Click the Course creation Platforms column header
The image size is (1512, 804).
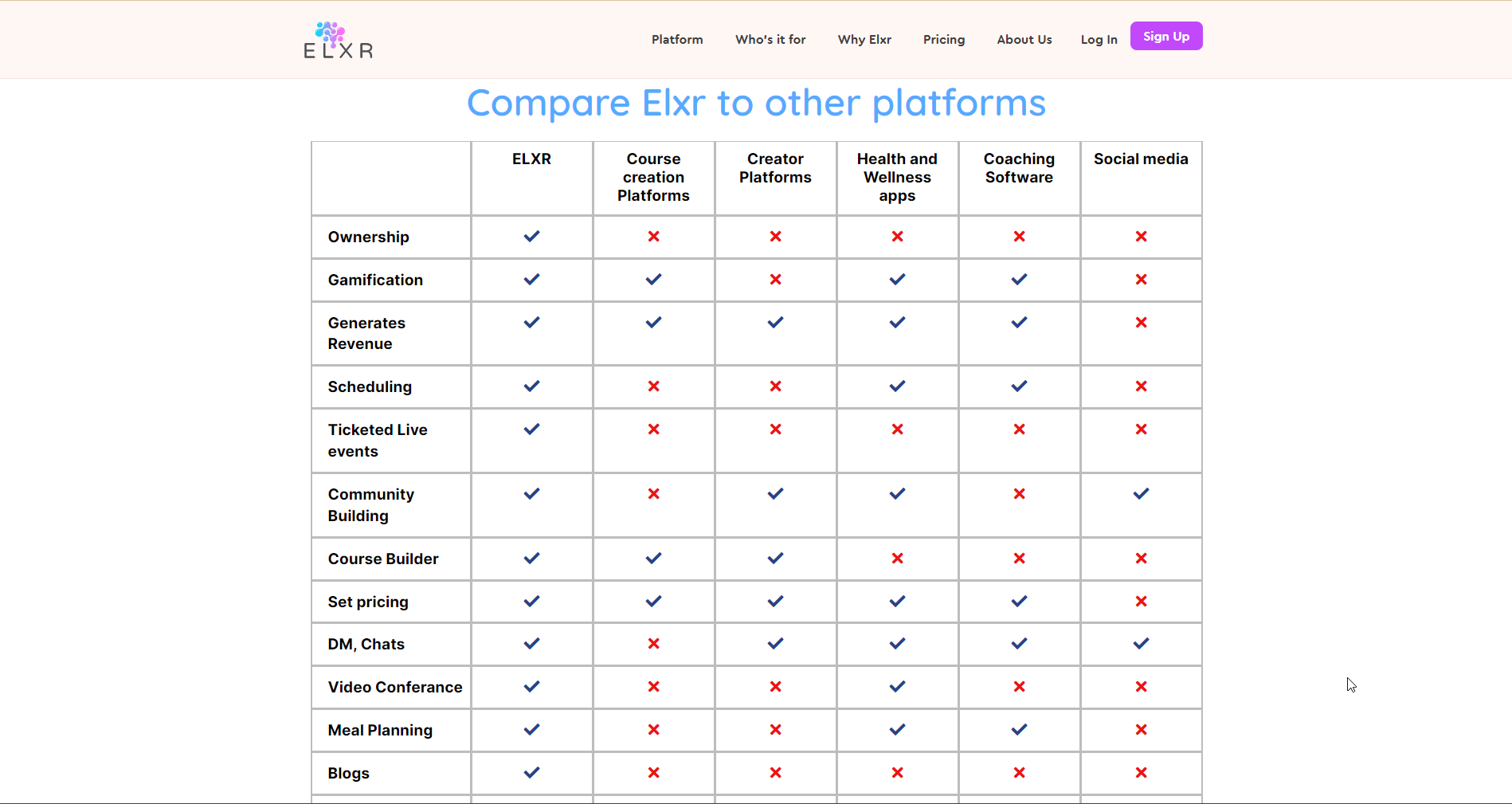tap(653, 177)
